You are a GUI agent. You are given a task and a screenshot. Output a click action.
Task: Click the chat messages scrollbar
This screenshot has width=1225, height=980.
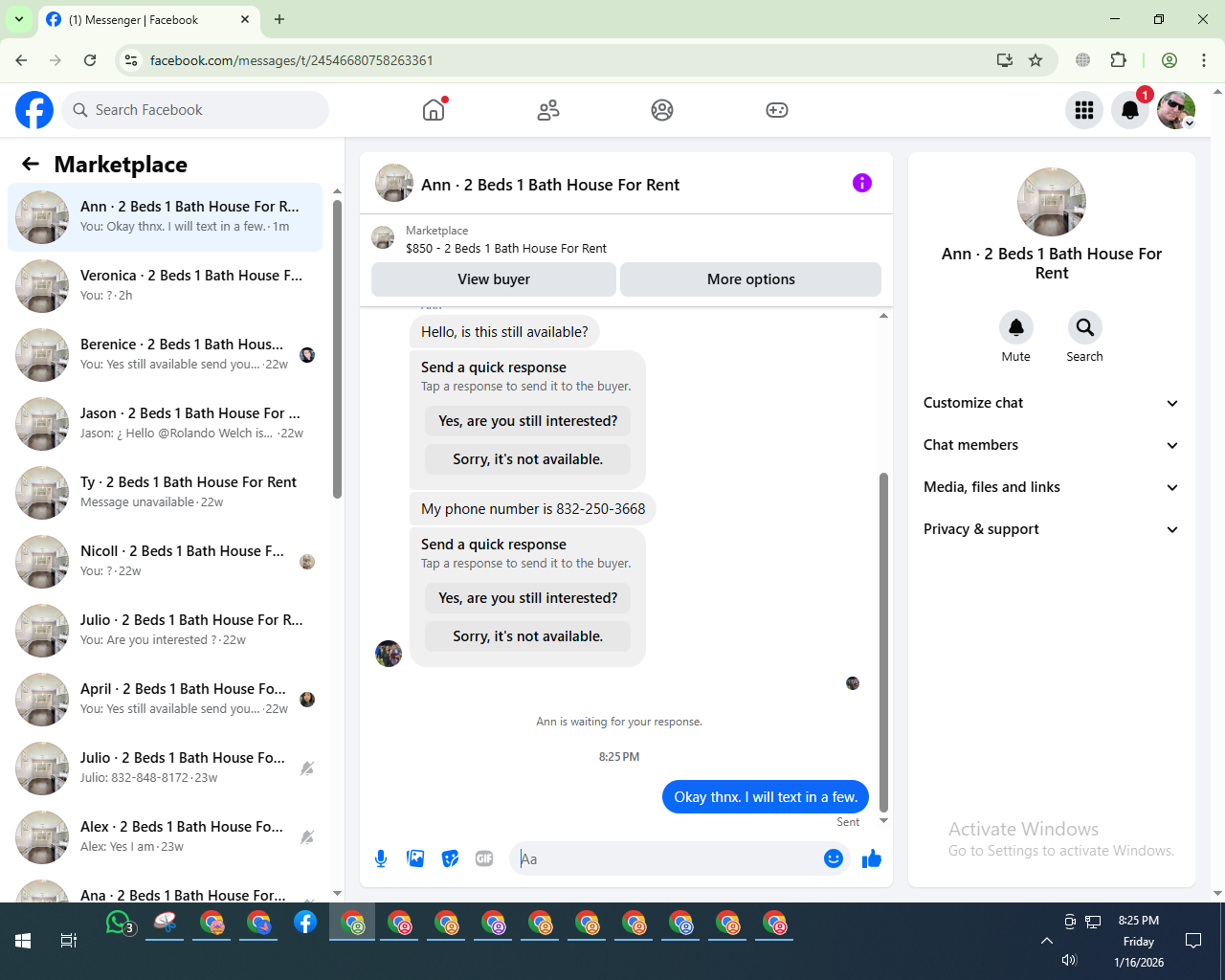(883, 642)
